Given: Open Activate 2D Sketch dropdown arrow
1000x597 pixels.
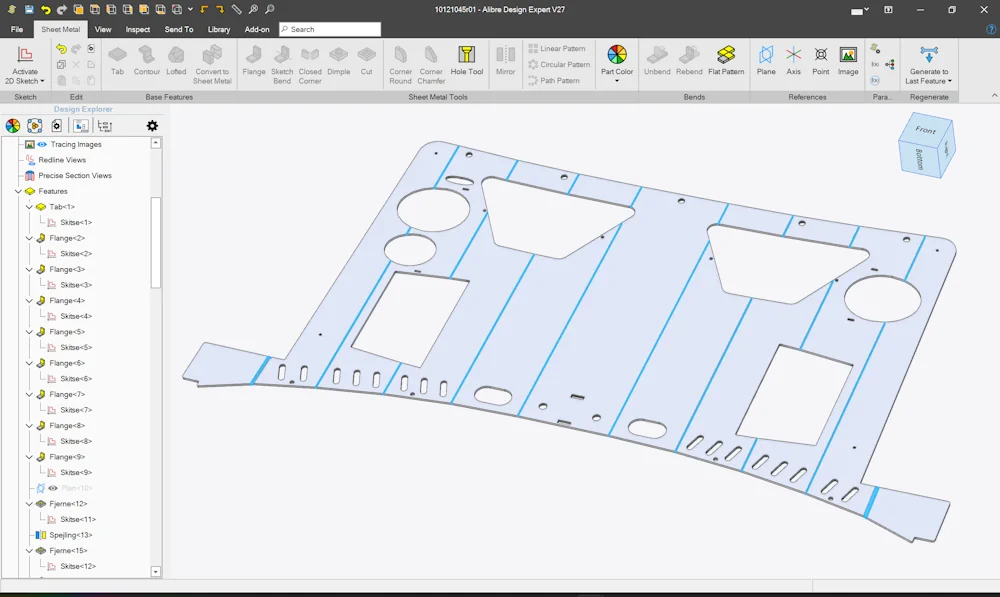Looking at the screenshot, I should coord(42,81).
